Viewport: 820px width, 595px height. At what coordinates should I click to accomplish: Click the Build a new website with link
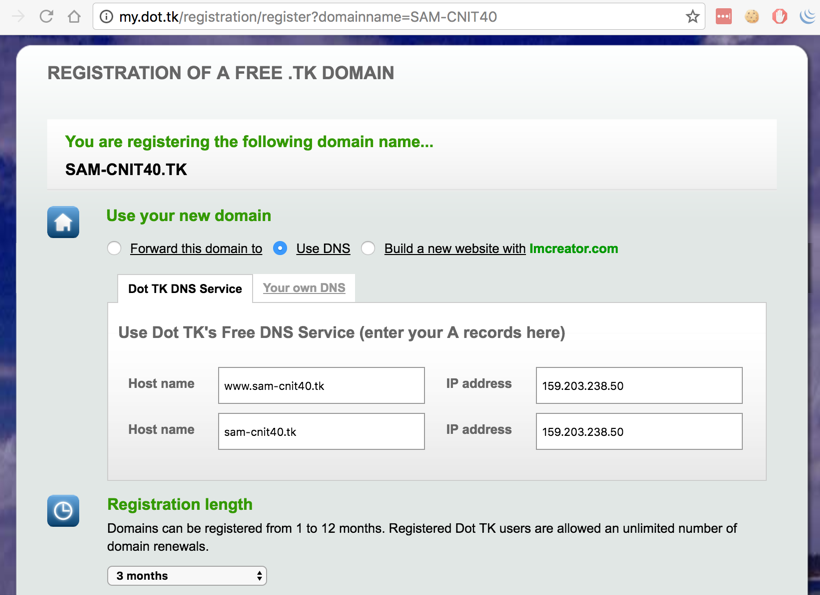(x=455, y=248)
